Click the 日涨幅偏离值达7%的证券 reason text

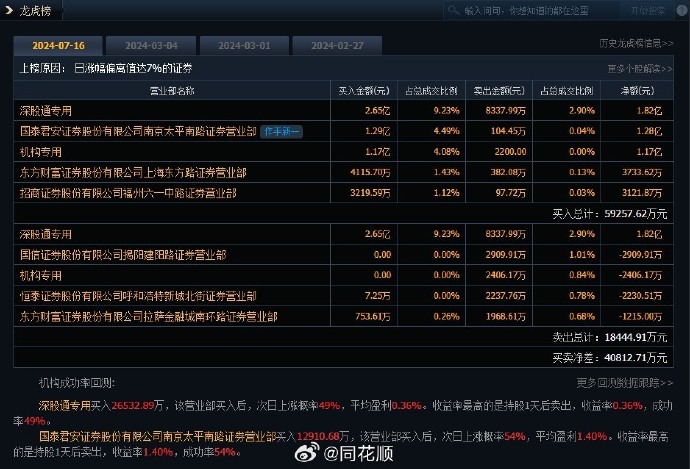133,69
